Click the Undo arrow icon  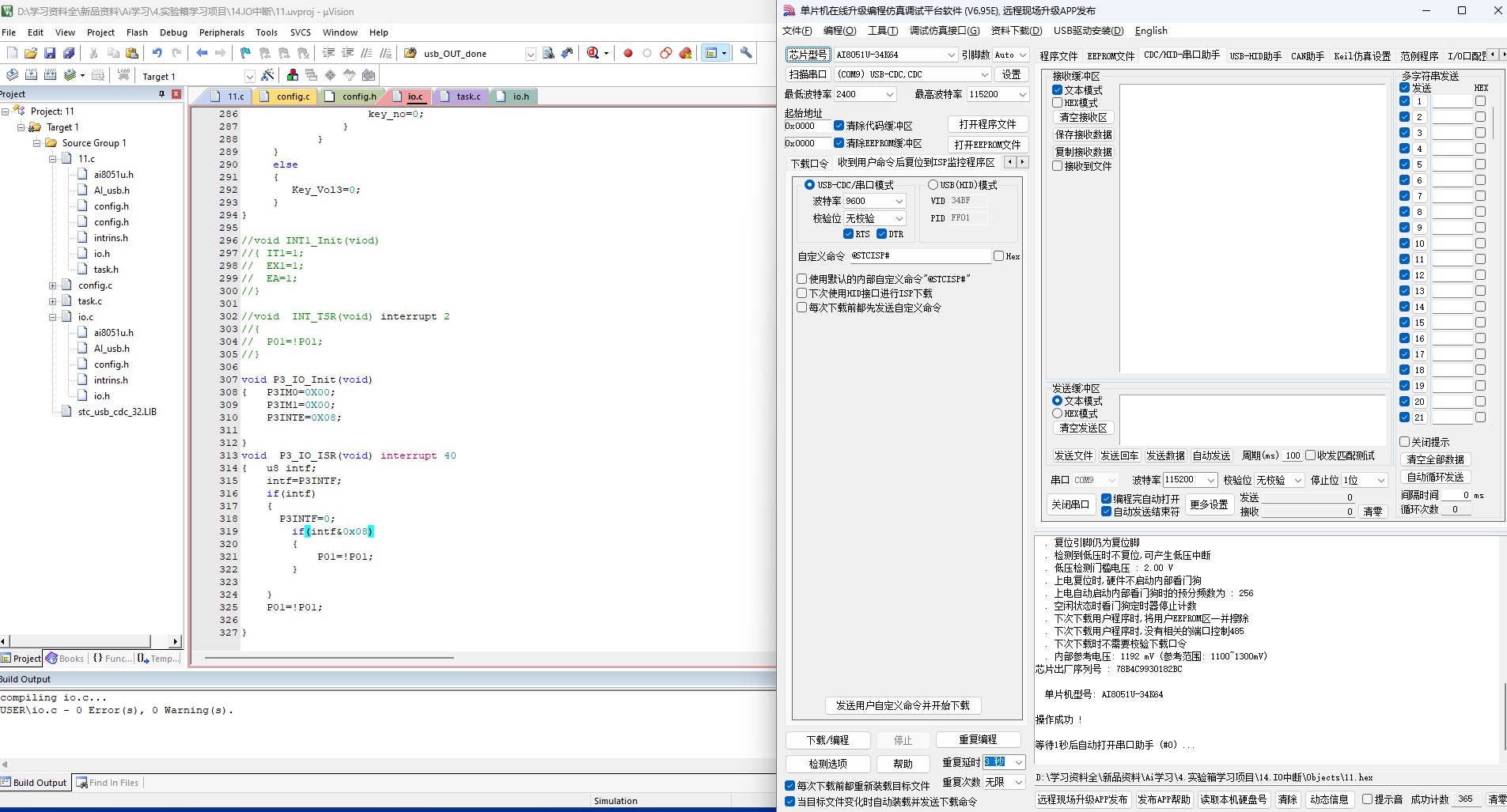[157, 53]
